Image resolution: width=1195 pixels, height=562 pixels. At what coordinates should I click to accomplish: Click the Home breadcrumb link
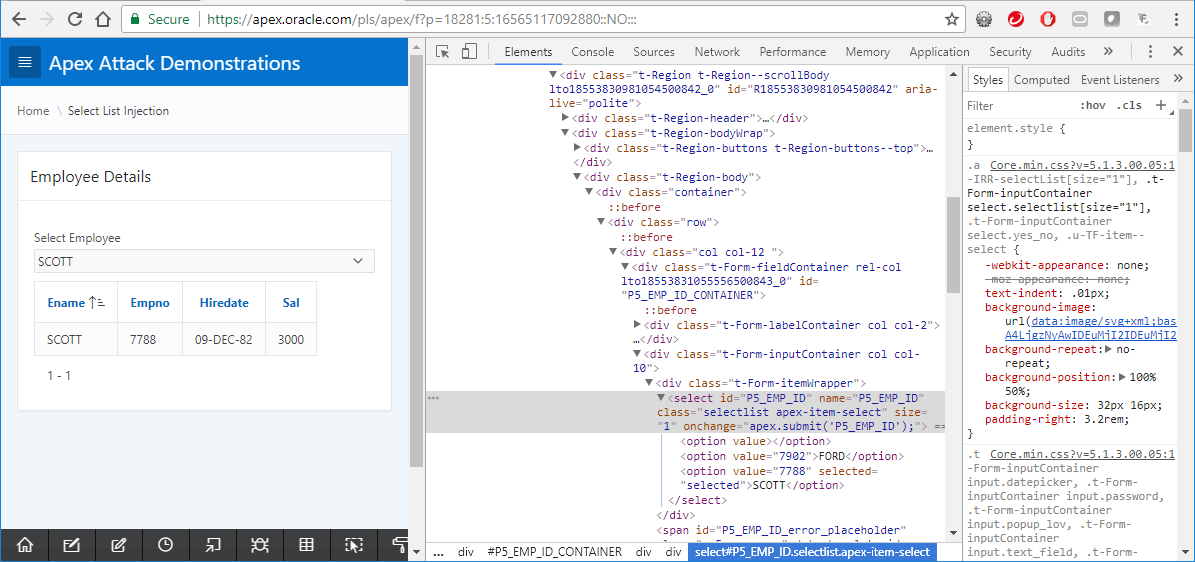(33, 111)
